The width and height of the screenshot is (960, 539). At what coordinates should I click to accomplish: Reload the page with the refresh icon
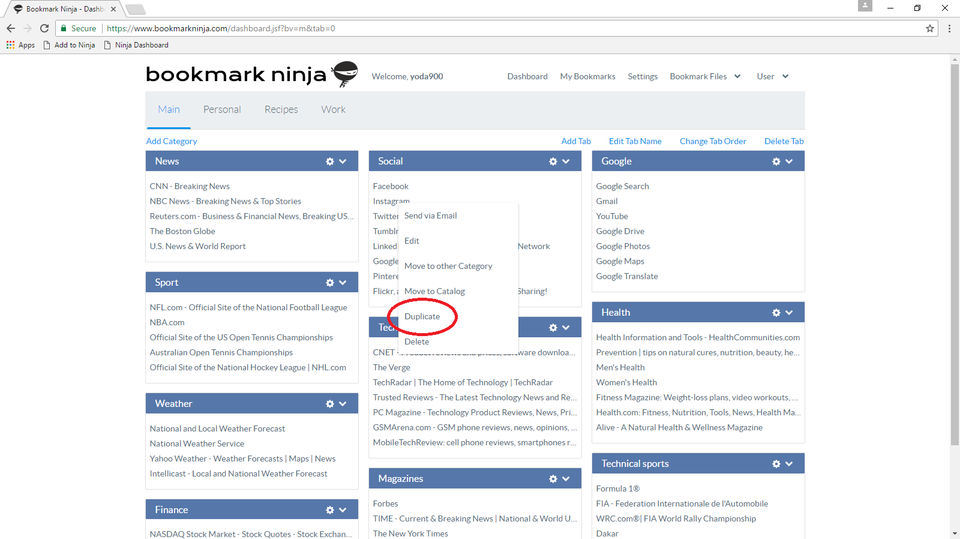coord(44,28)
